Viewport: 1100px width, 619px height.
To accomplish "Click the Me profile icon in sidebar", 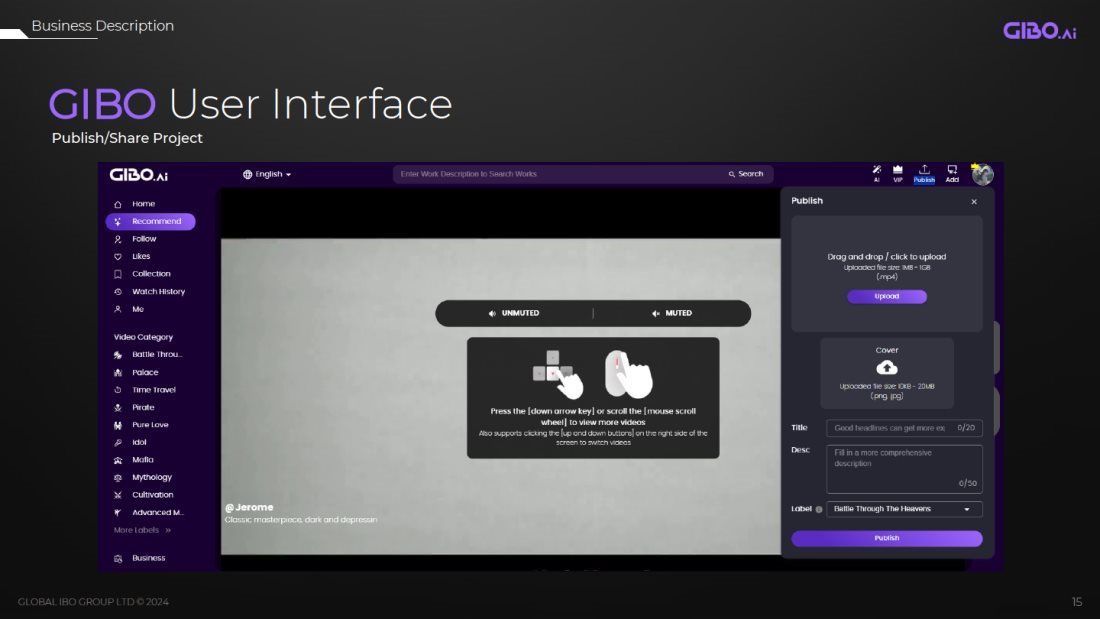I will [x=118, y=310].
